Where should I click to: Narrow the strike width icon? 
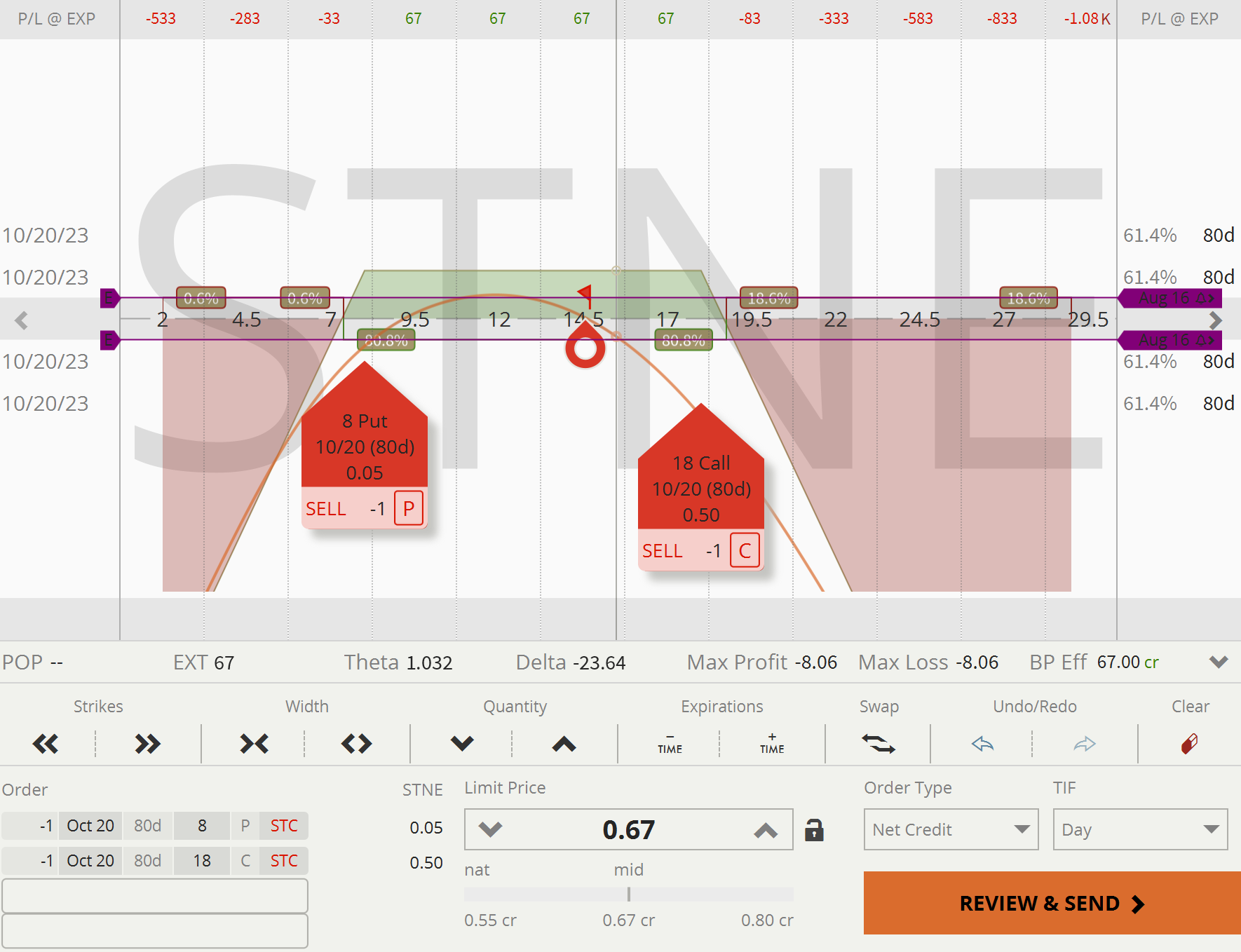[x=254, y=744]
